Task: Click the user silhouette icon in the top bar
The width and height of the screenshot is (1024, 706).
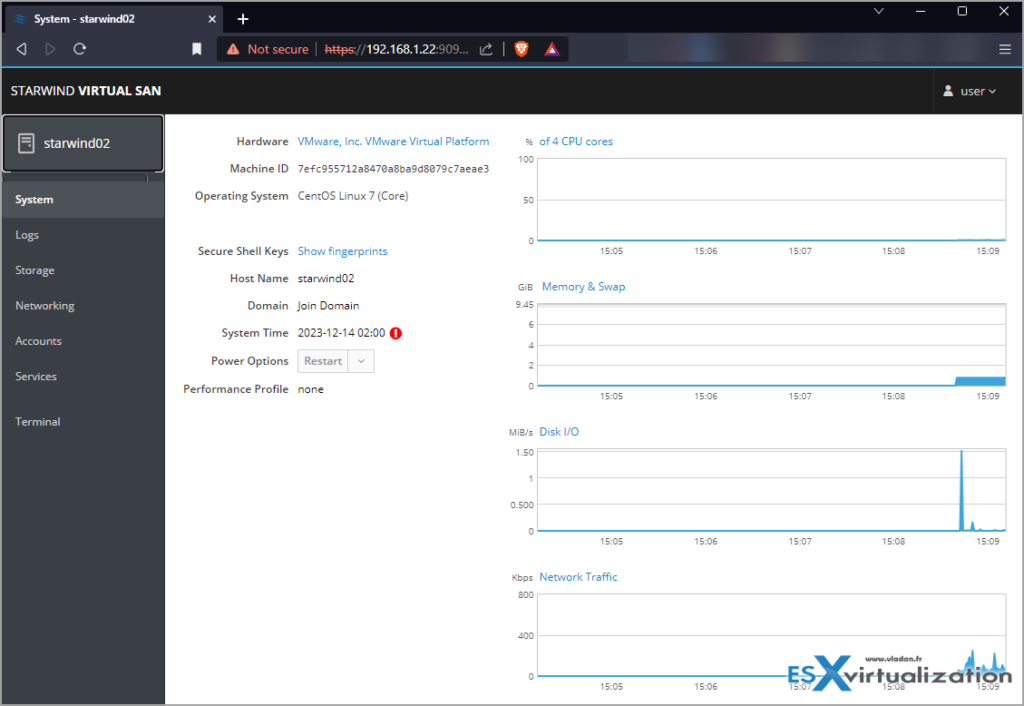Action: click(x=948, y=90)
